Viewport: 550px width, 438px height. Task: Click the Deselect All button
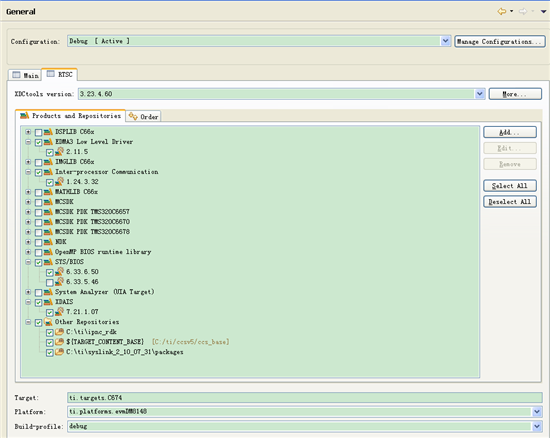point(510,202)
